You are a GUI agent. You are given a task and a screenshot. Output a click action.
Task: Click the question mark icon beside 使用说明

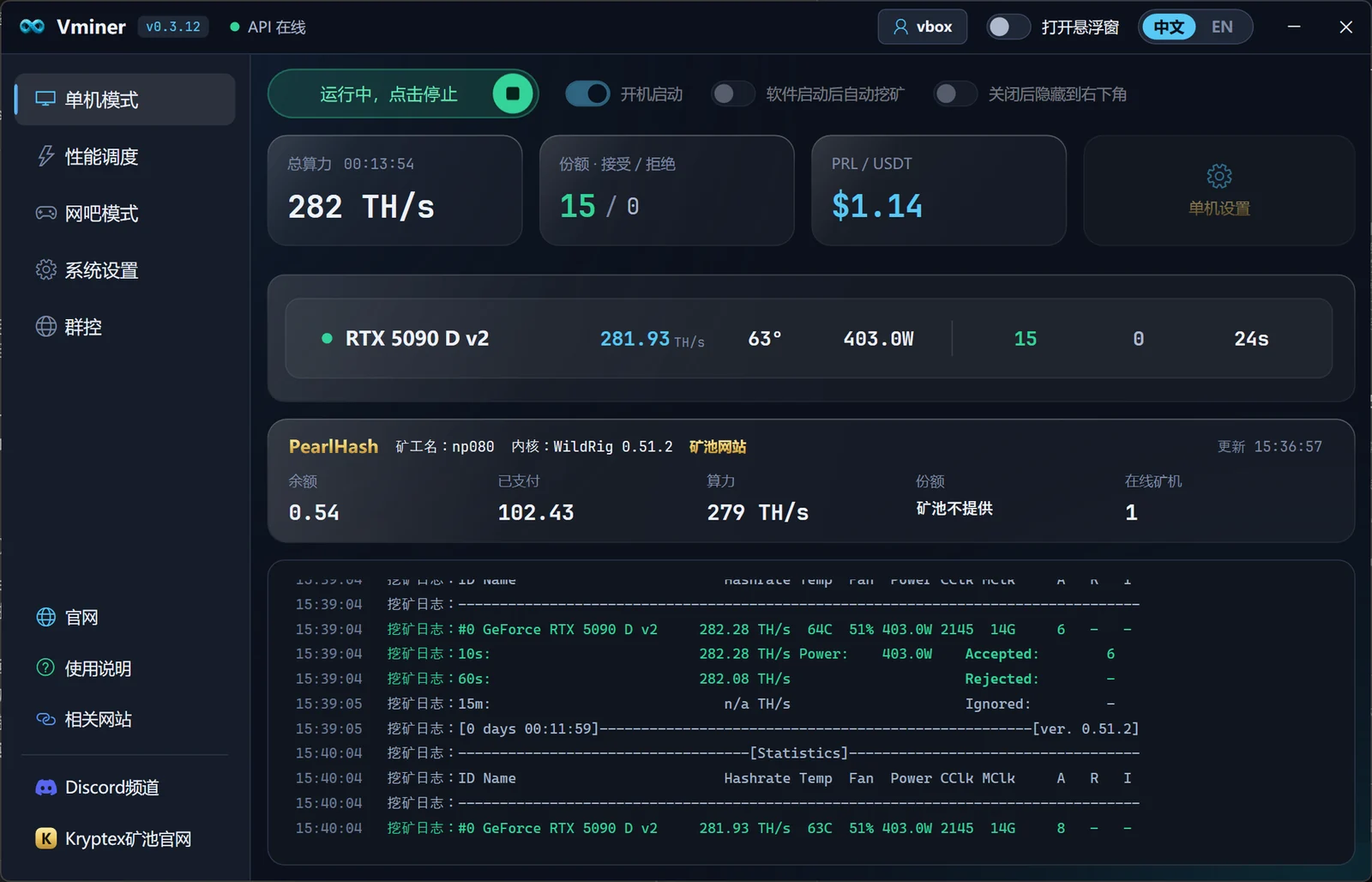(45, 668)
